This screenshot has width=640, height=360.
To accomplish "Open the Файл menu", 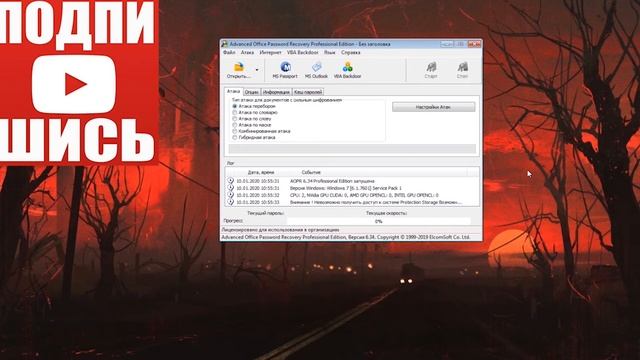I will click(229, 53).
